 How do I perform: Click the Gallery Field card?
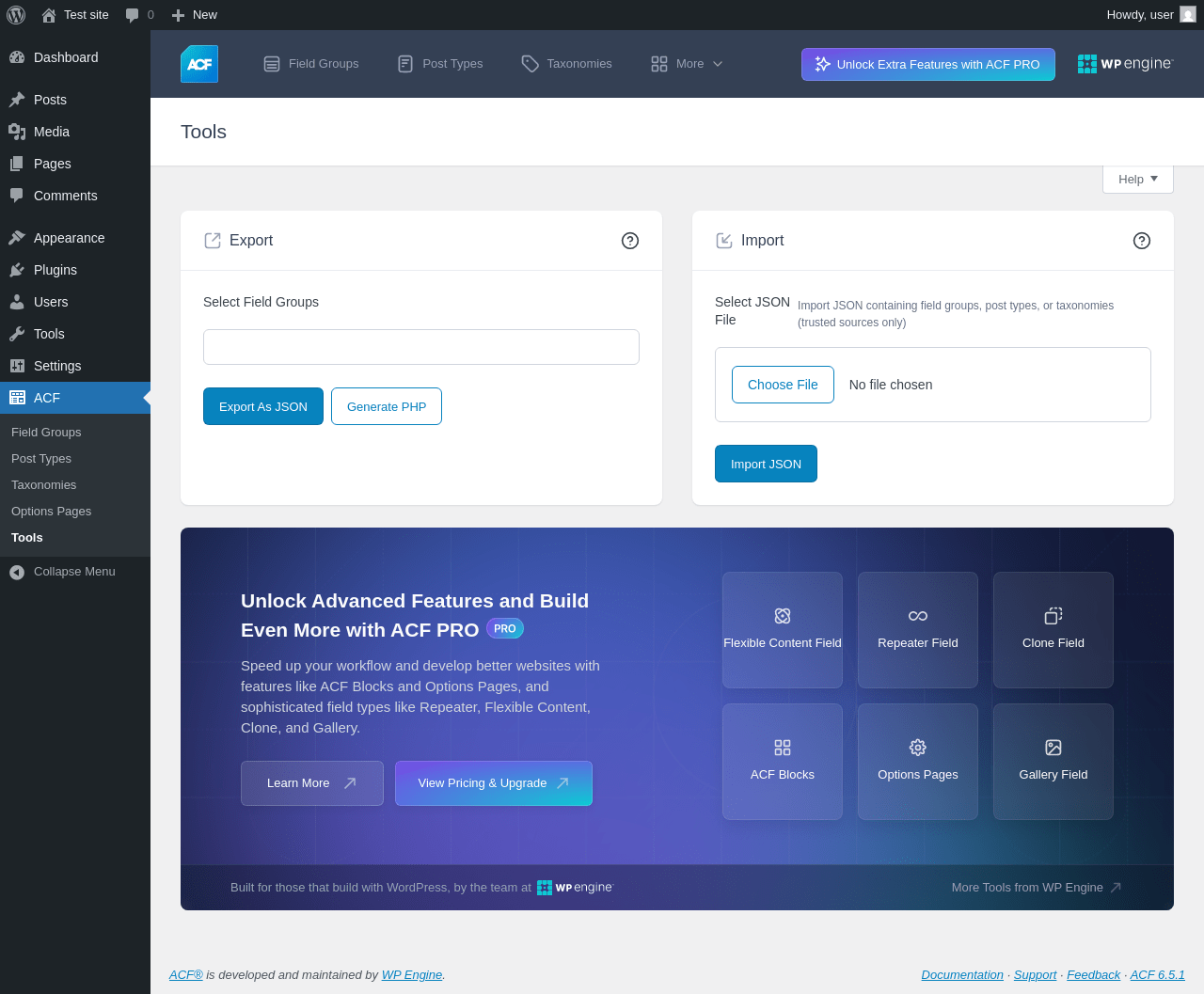(x=1053, y=762)
